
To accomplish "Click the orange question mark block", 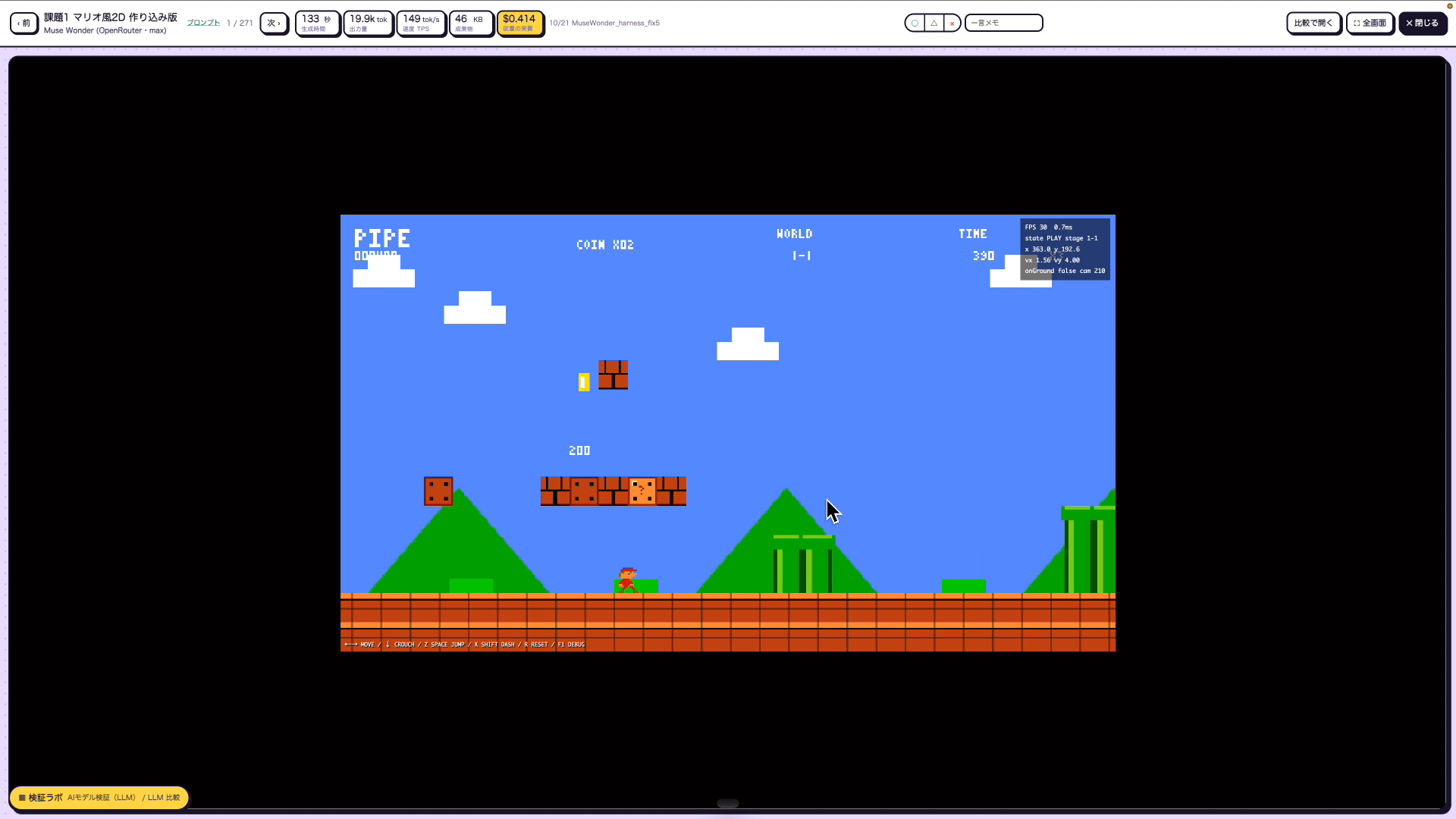I will [642, 491].
